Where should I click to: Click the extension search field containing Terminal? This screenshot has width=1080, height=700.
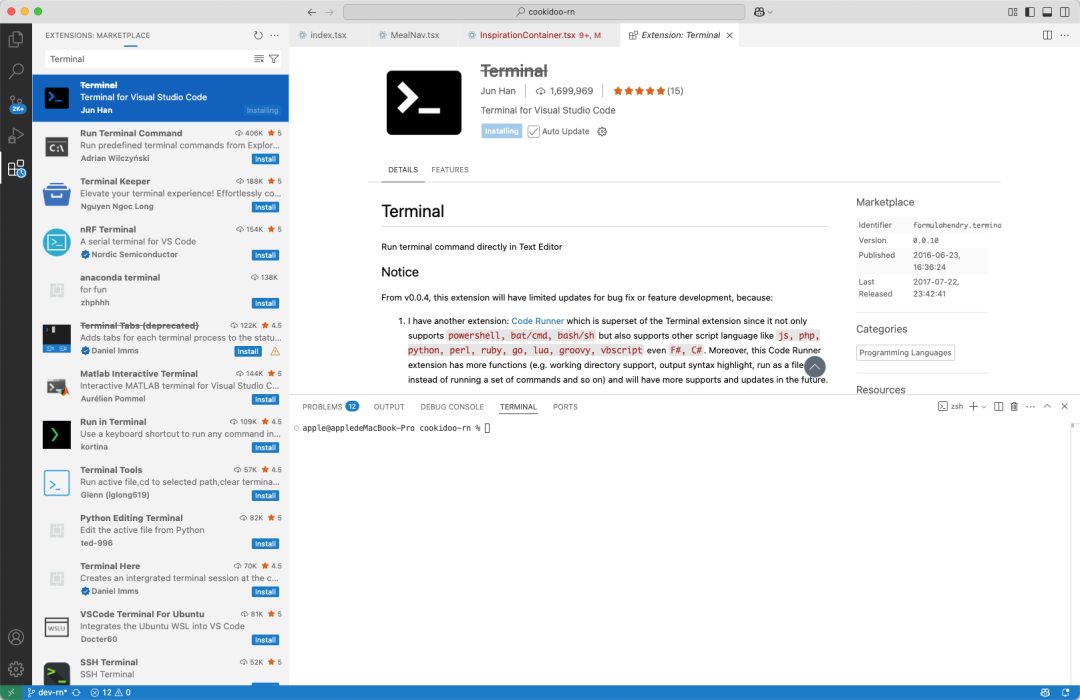[x=145, y=59]
